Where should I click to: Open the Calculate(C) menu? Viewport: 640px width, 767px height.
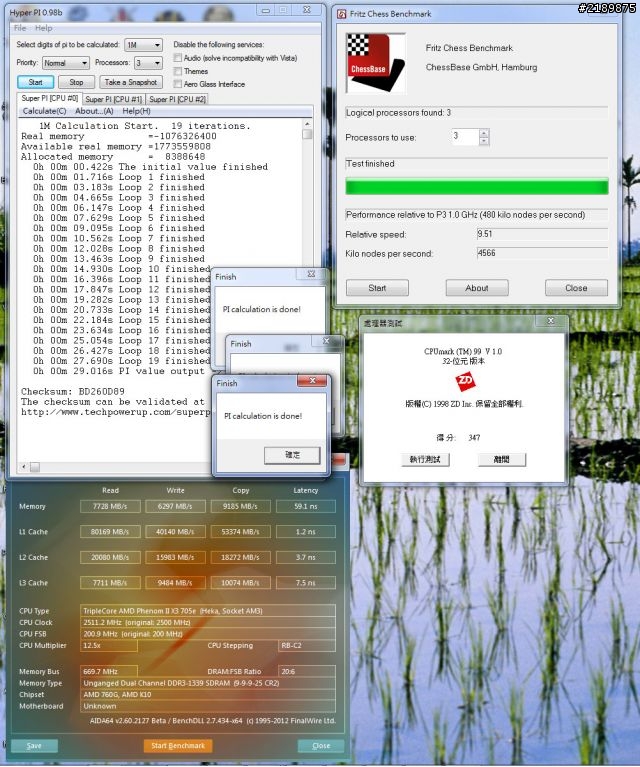pos(45,111)
